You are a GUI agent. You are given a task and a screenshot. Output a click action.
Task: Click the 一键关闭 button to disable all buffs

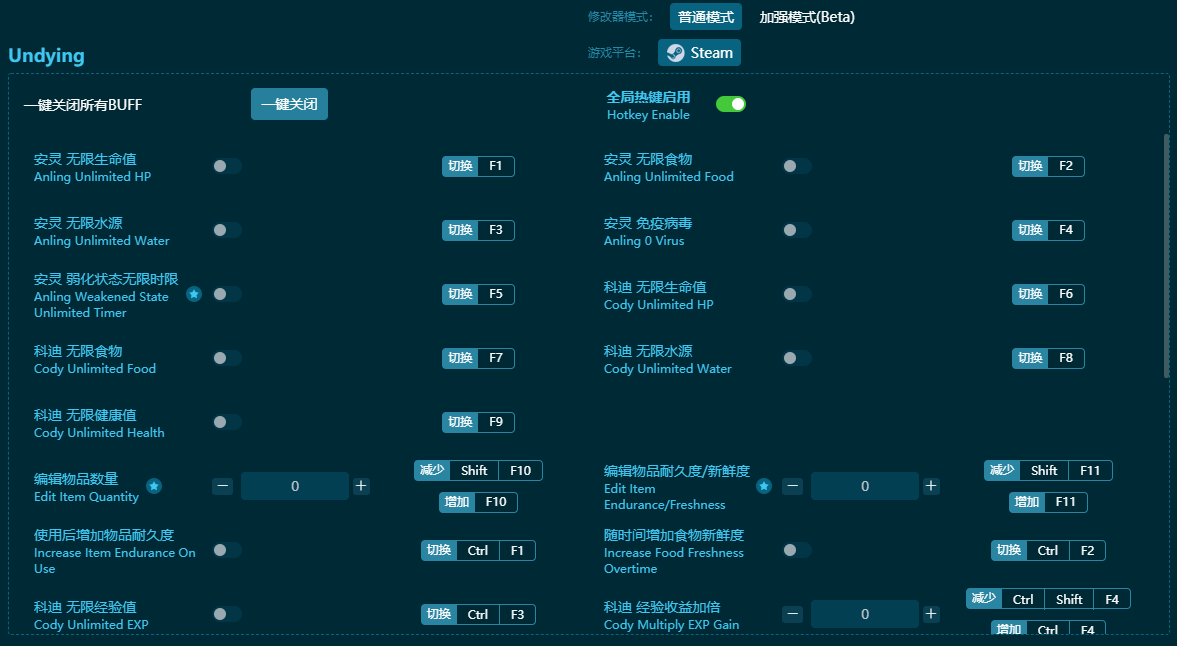click(x=289, y=103)
